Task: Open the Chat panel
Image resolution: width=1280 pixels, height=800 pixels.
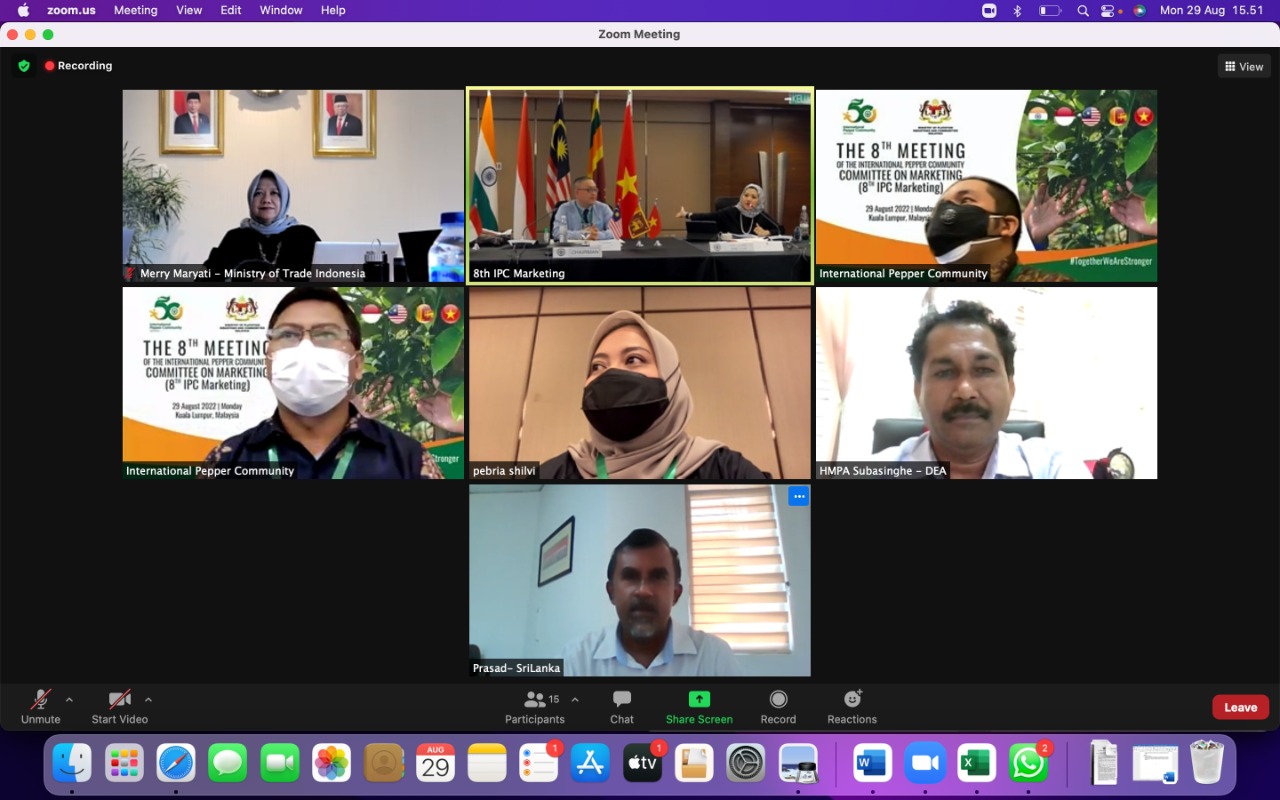Action: tap(622, 700)
